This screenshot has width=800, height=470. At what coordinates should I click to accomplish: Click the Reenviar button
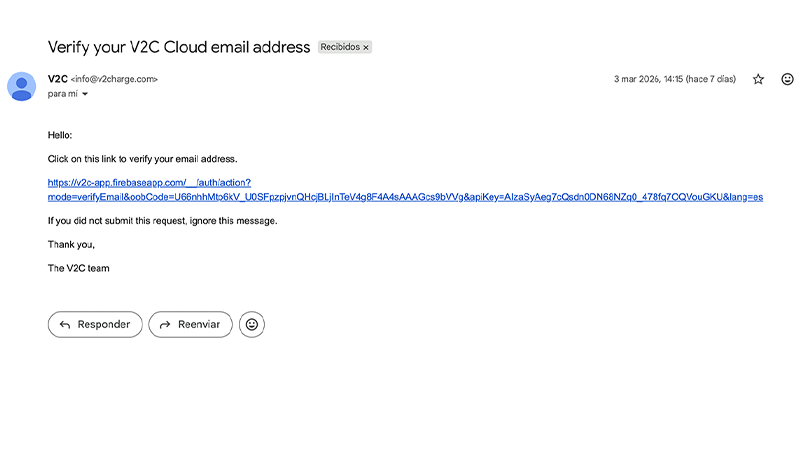(191, 324)
